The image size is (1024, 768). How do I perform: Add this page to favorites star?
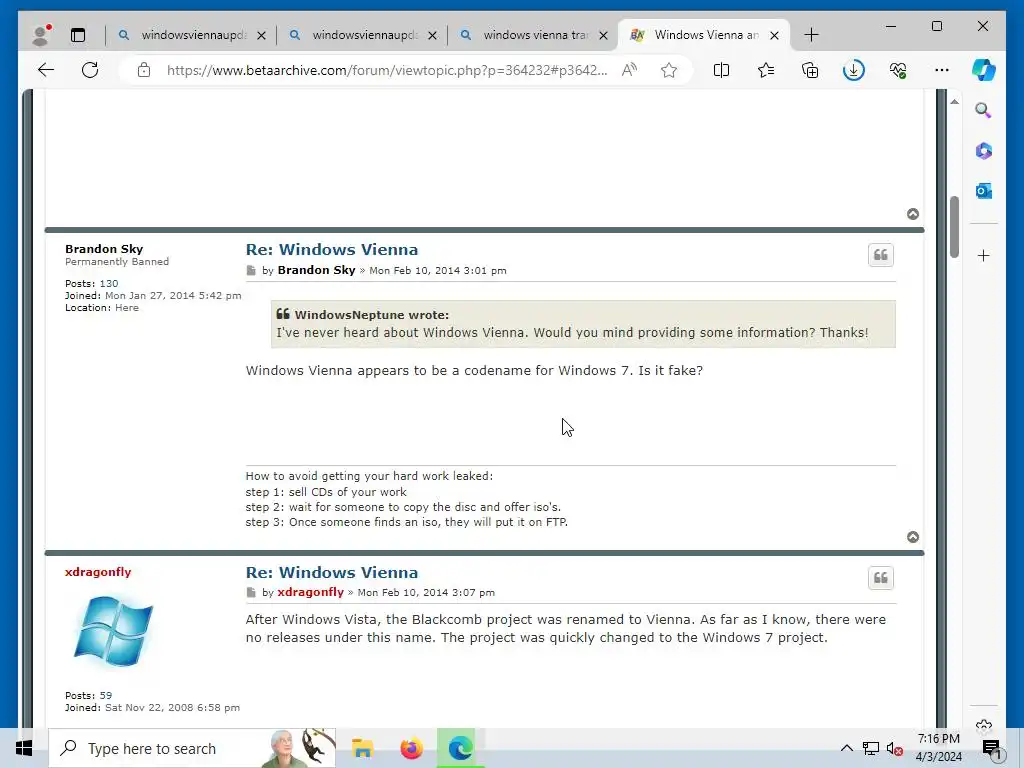point(669,70)
